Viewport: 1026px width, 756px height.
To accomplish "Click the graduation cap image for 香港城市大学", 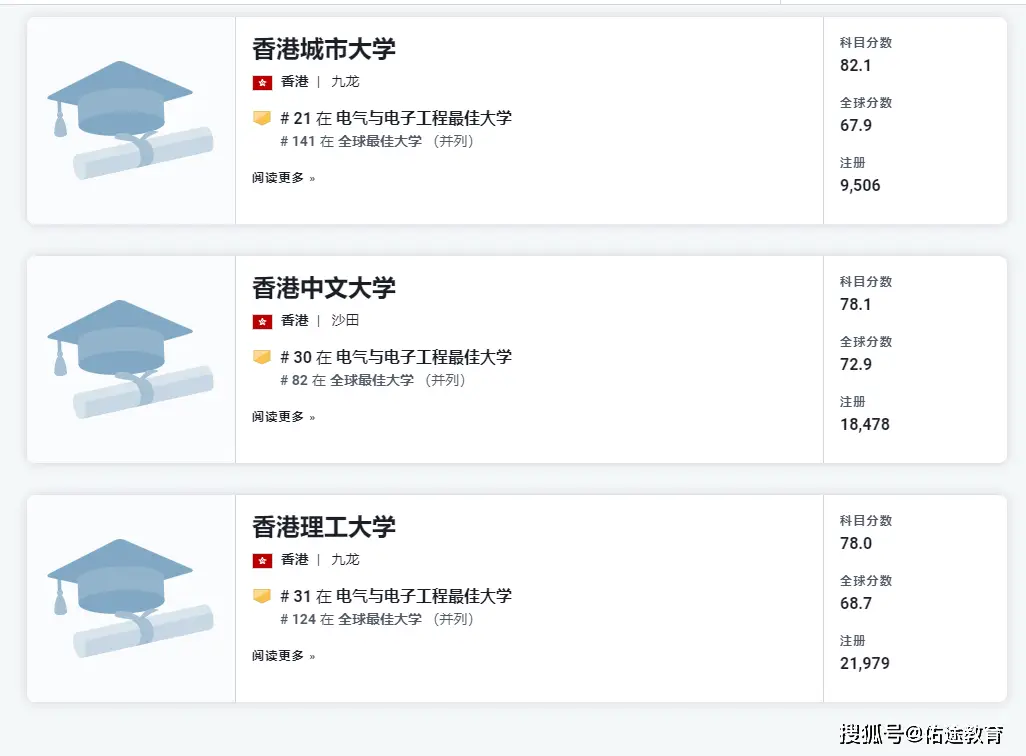I will (130, 120).
